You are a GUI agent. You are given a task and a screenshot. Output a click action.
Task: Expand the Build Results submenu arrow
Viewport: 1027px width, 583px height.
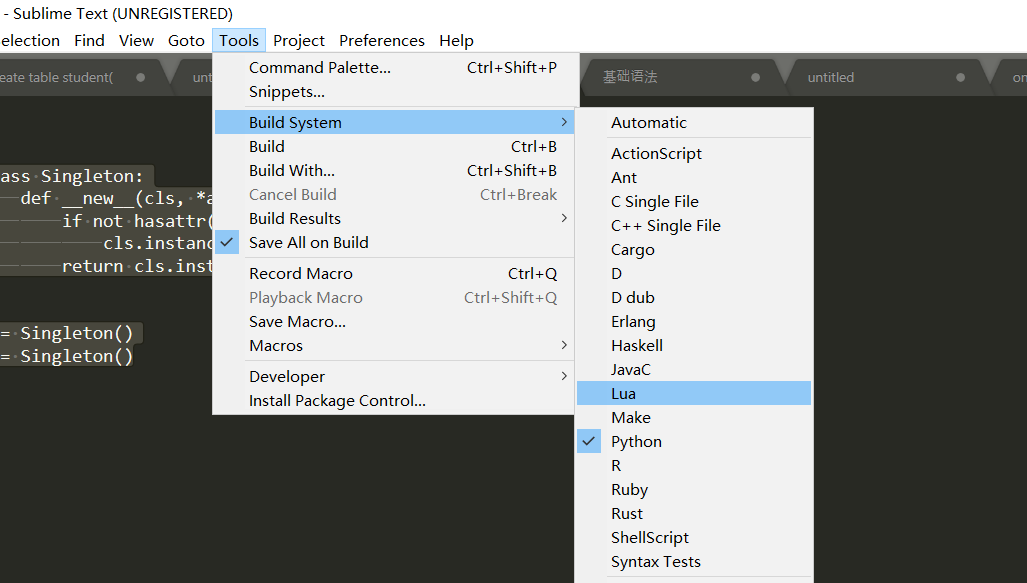pos(564,218)
